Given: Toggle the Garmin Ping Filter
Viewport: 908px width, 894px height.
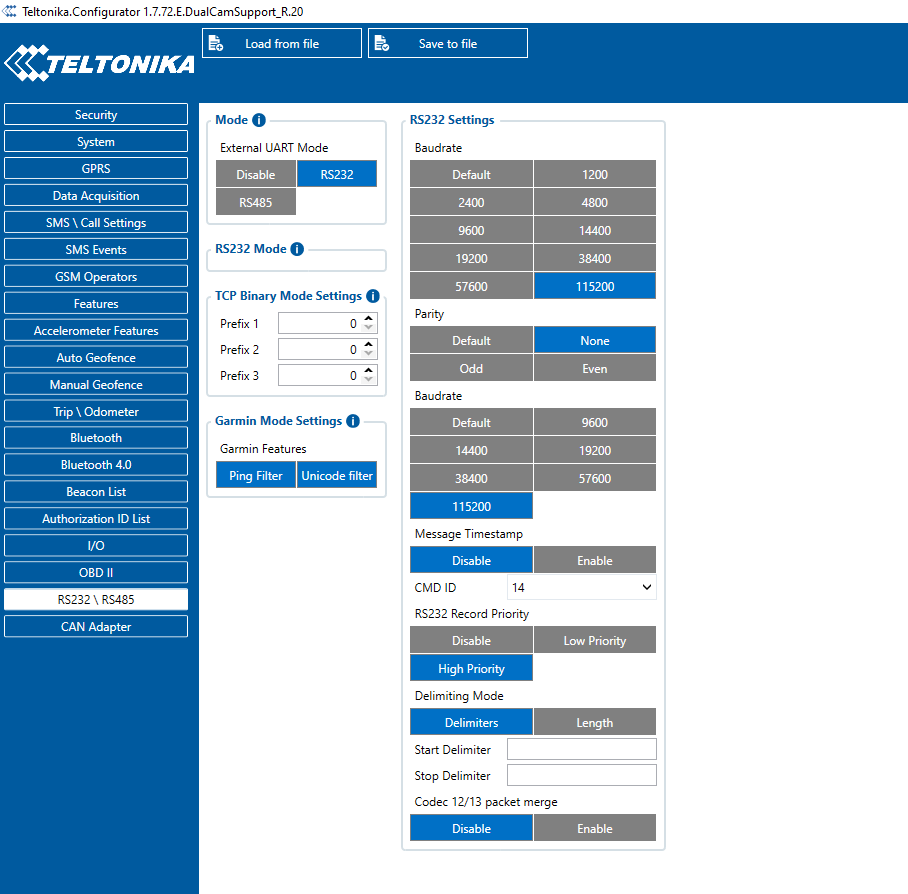Looking at the screenshot, I should coord(256,475).
